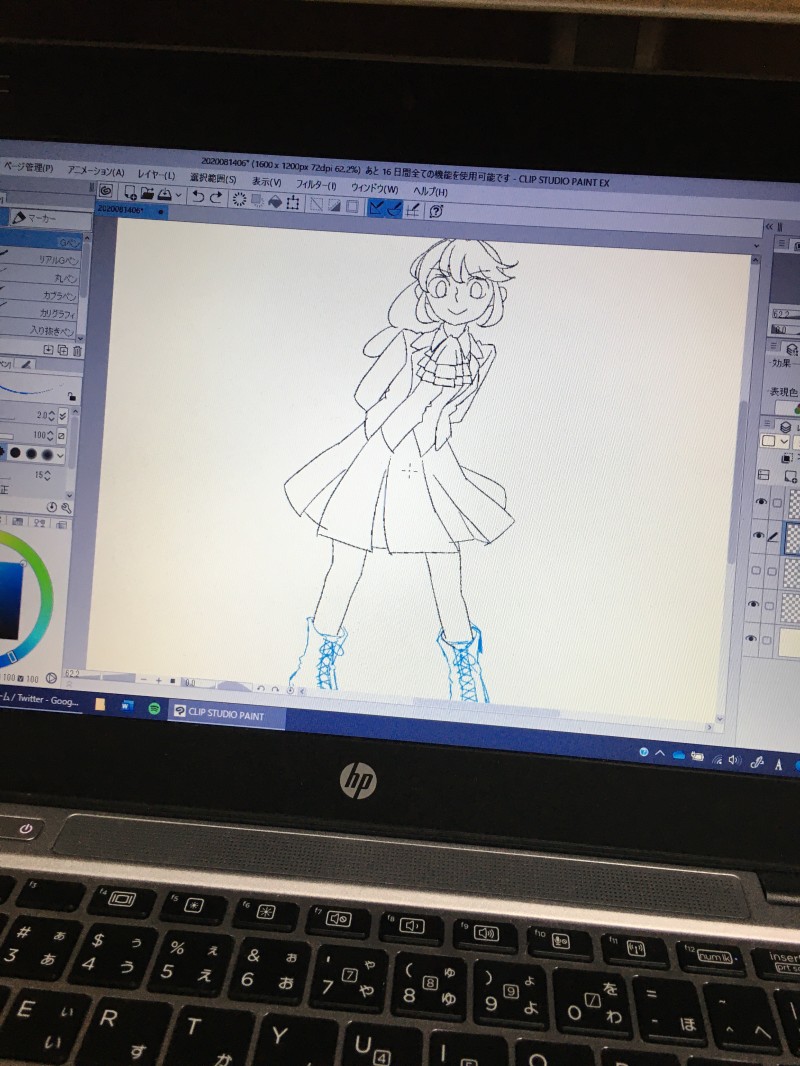The height and width of the screenshot is (1066, 800).
Task: Show the hidden third layer
Action: [756, 570]
